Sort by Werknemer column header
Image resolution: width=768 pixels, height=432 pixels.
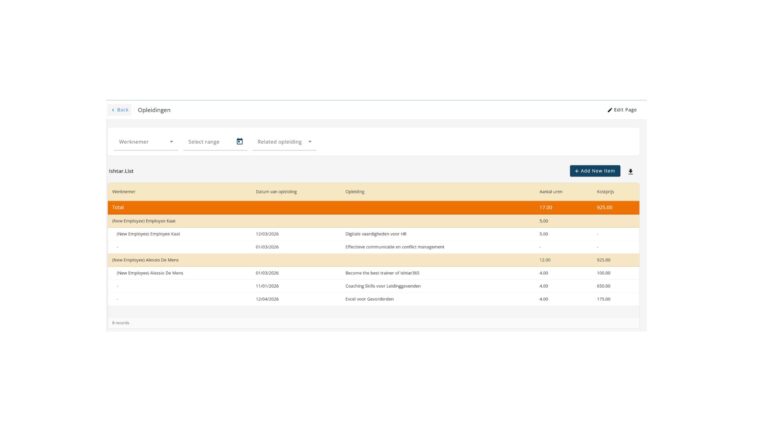pos(124,191)
